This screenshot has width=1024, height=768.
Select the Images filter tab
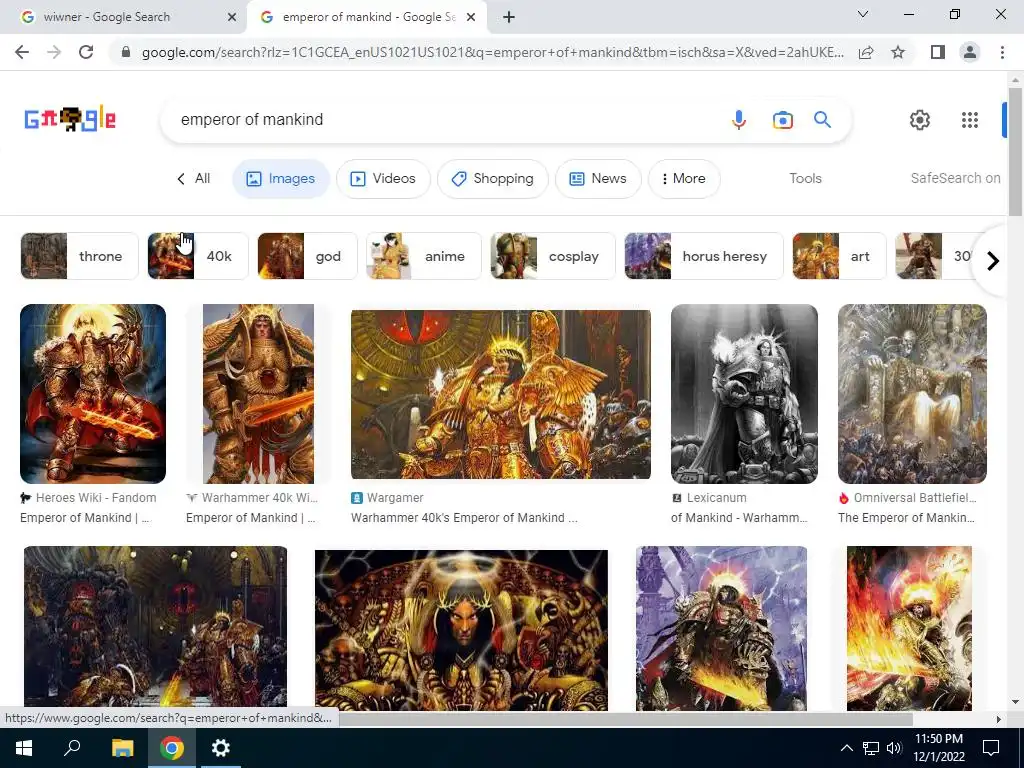[281, 178]
